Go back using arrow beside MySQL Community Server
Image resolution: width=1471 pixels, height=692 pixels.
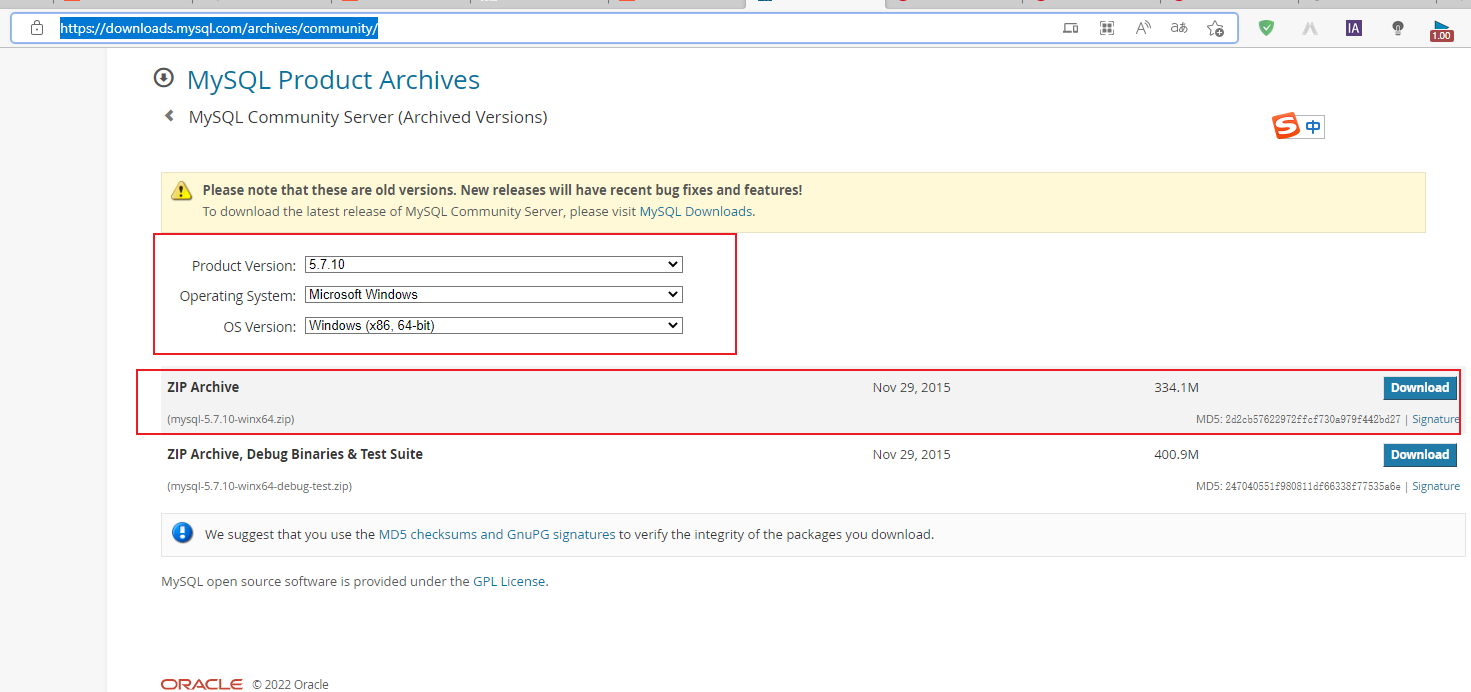pyautogui.click(x=169, y=116)
